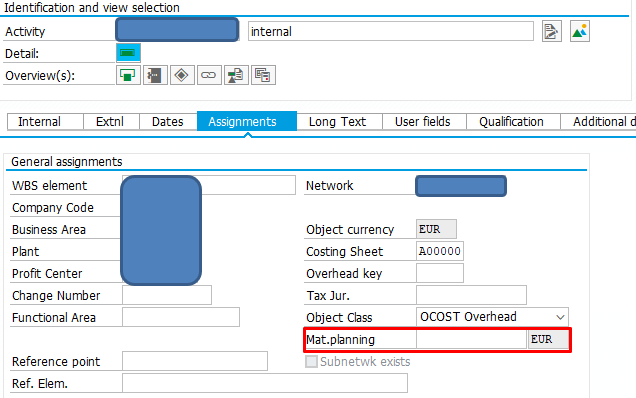The height and width of the screenshot is (398, 636).
Task: Click the Tax Jur. label
Action: 328,295
